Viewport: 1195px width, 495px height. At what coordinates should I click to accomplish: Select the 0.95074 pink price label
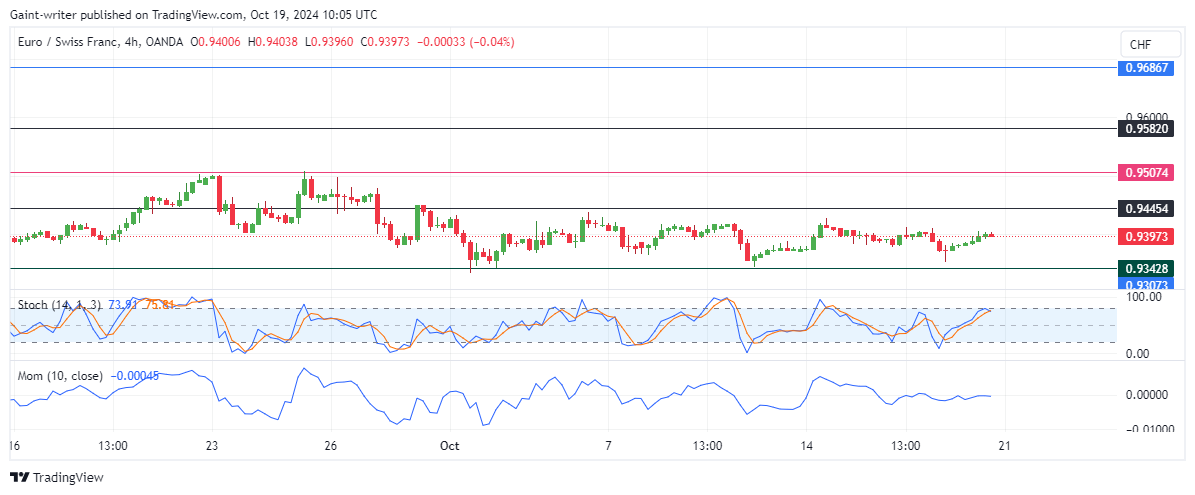tap(1146, 172)
